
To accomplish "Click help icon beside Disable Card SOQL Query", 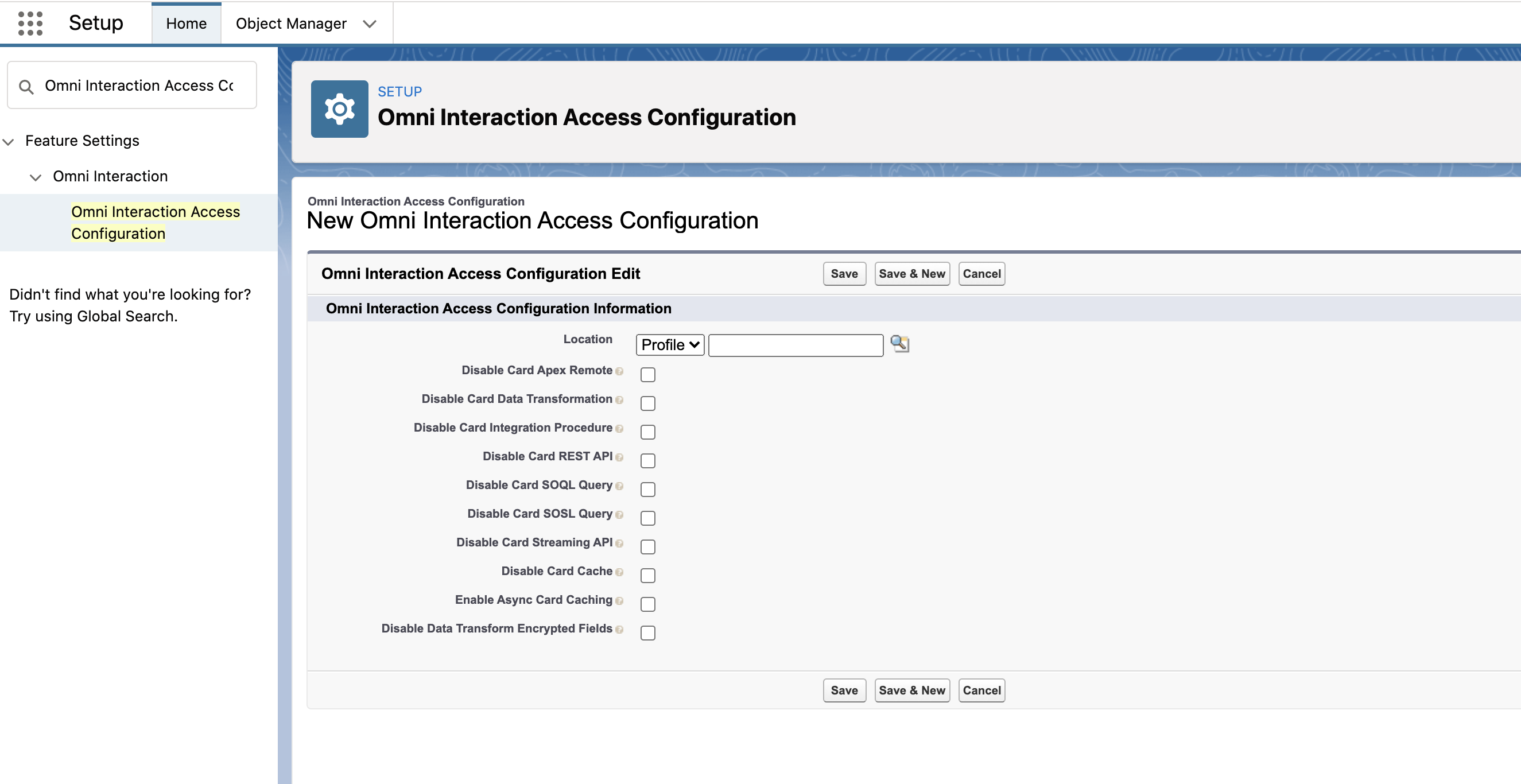I will click(x=619, y=486).
